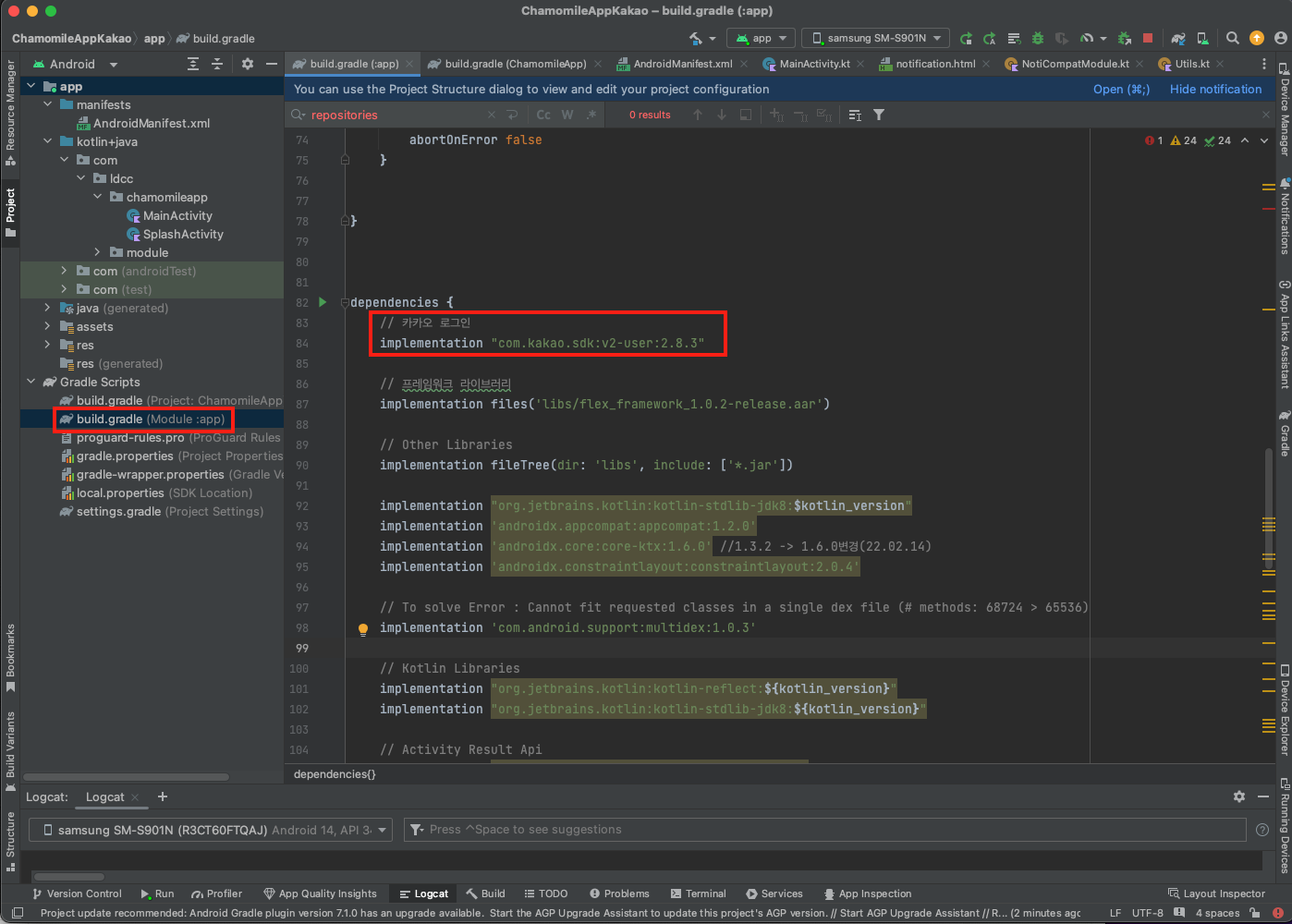Viewport: 1292px width, 924px height.
Task: Open the Device Manager toolbar icon
Action: pos(1202,38)
